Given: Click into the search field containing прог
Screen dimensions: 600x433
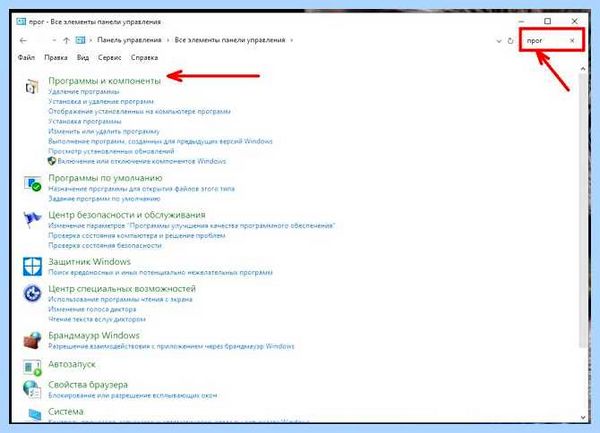Looking at the screenshot, I should 545,41.
